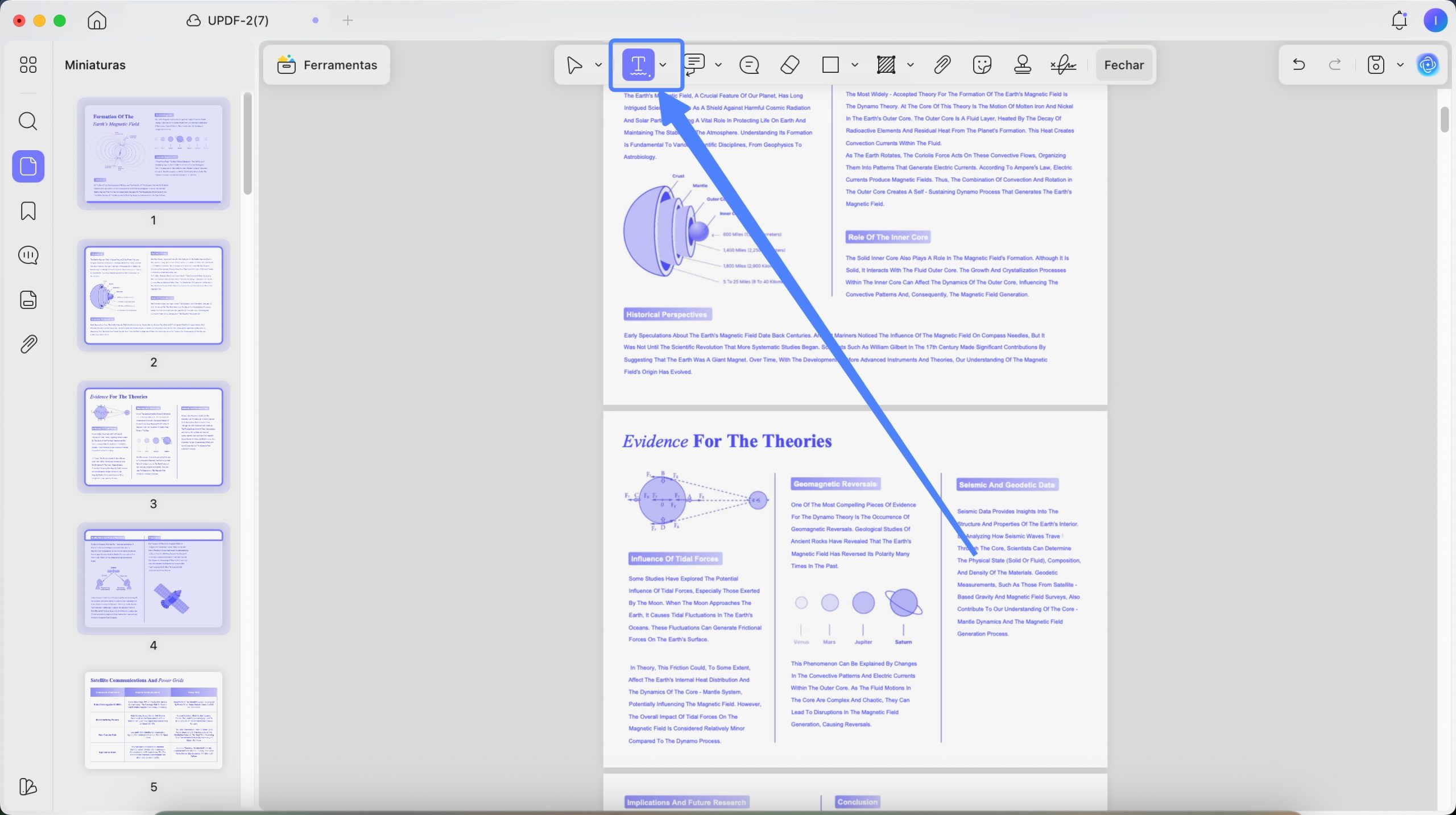Open the layers icon at sidebar bottom
The width and height of the screenshot is (1456, 815).
click(x=28, y=787)
